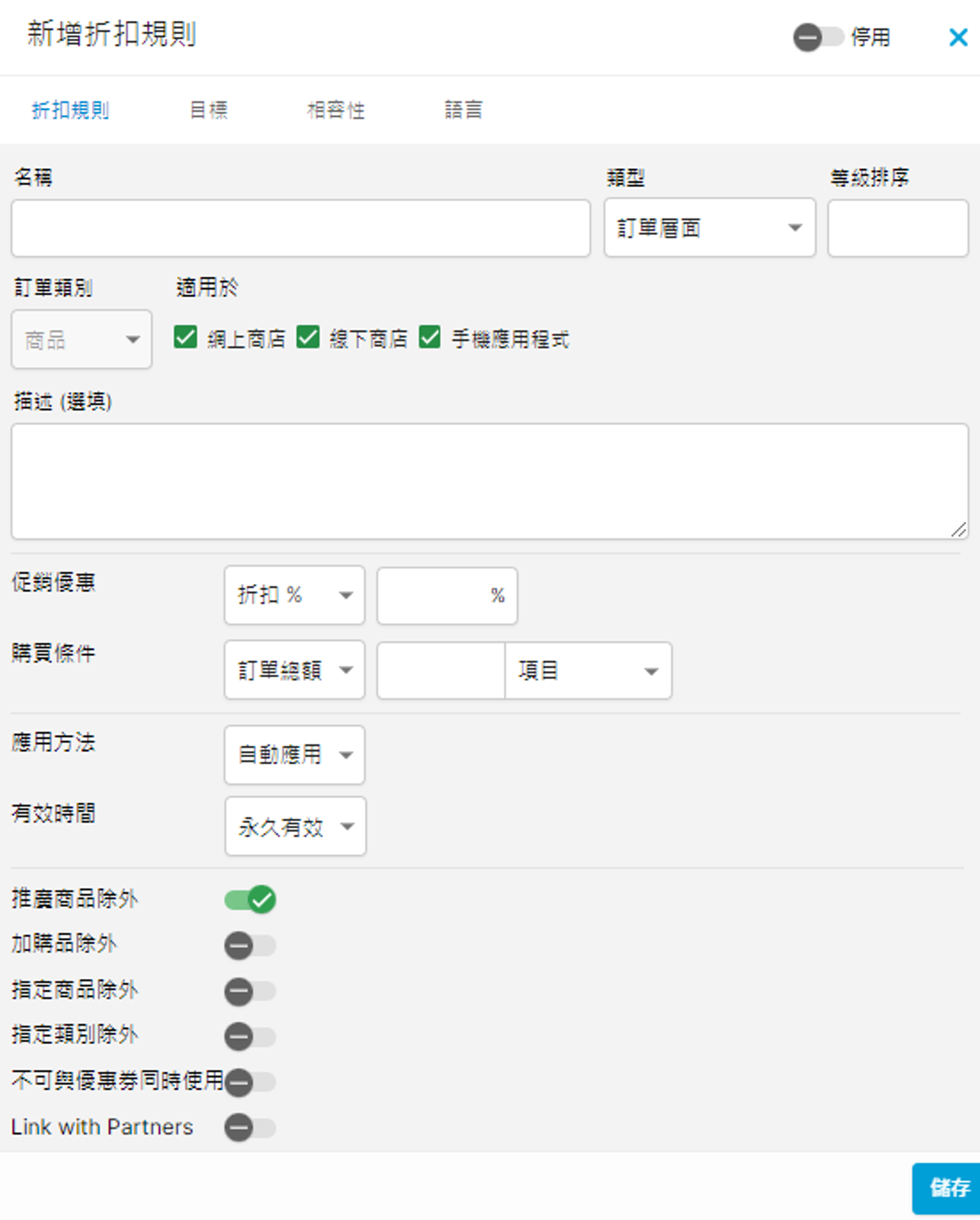Expand the 折扣 % promotion type dropdown
Image resolution: width=980 pixels, height=1220 pixels.
pos(294,595)
